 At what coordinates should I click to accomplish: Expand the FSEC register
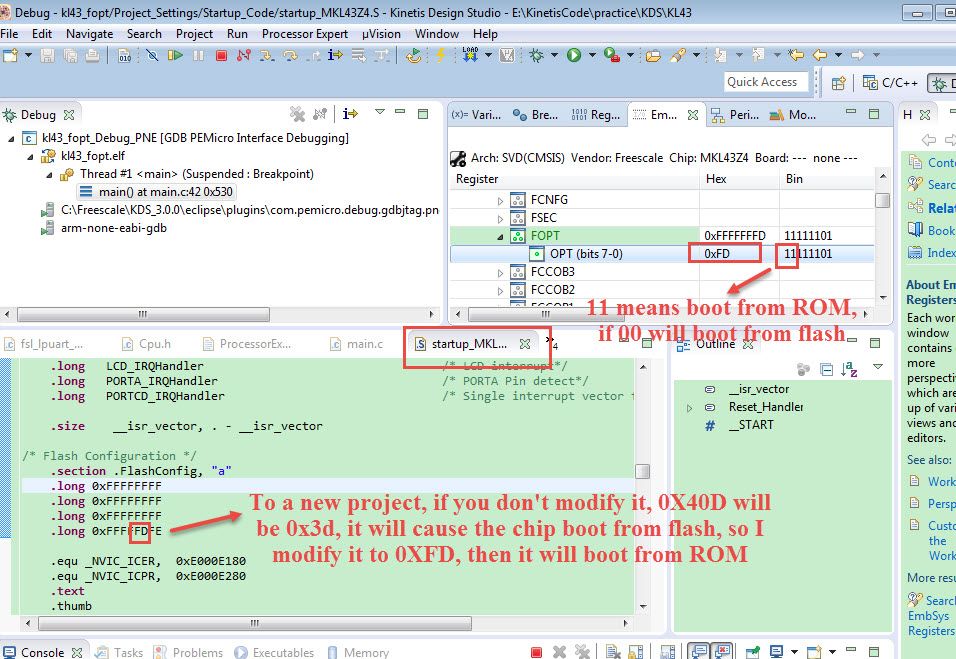click(x=500, y=218)
